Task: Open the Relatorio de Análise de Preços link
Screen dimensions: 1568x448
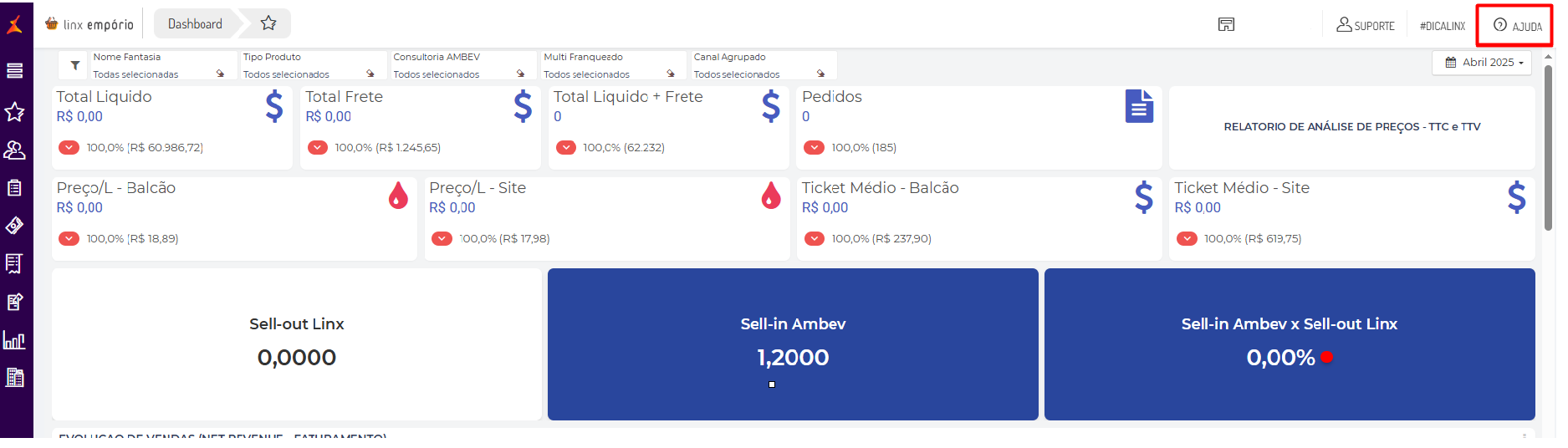Action: click(x=1351, y=127)
